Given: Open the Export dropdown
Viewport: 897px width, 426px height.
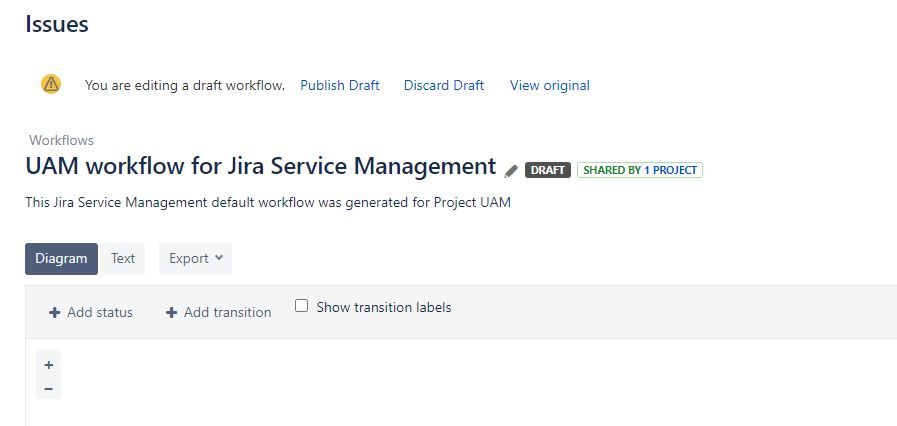Looking at the screenshot, I should (x=196, y=258).
